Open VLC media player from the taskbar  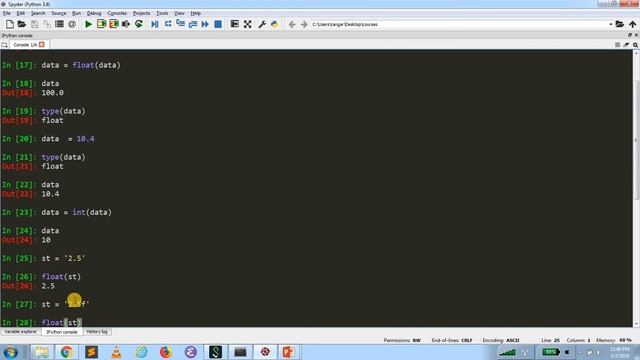click(116, 352)
